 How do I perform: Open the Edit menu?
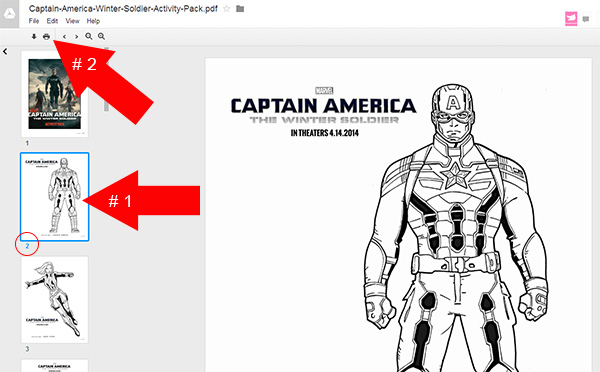52,21
